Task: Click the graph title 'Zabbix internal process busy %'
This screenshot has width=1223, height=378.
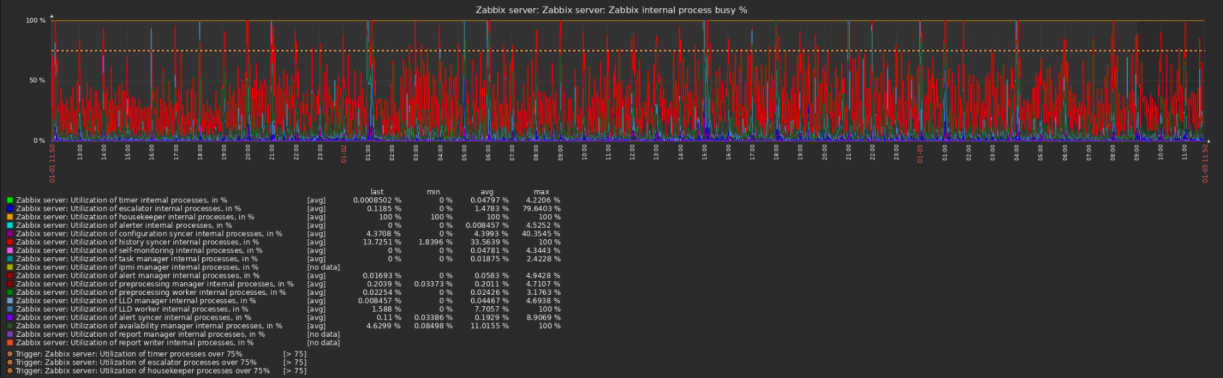Action: click(611, 9)
